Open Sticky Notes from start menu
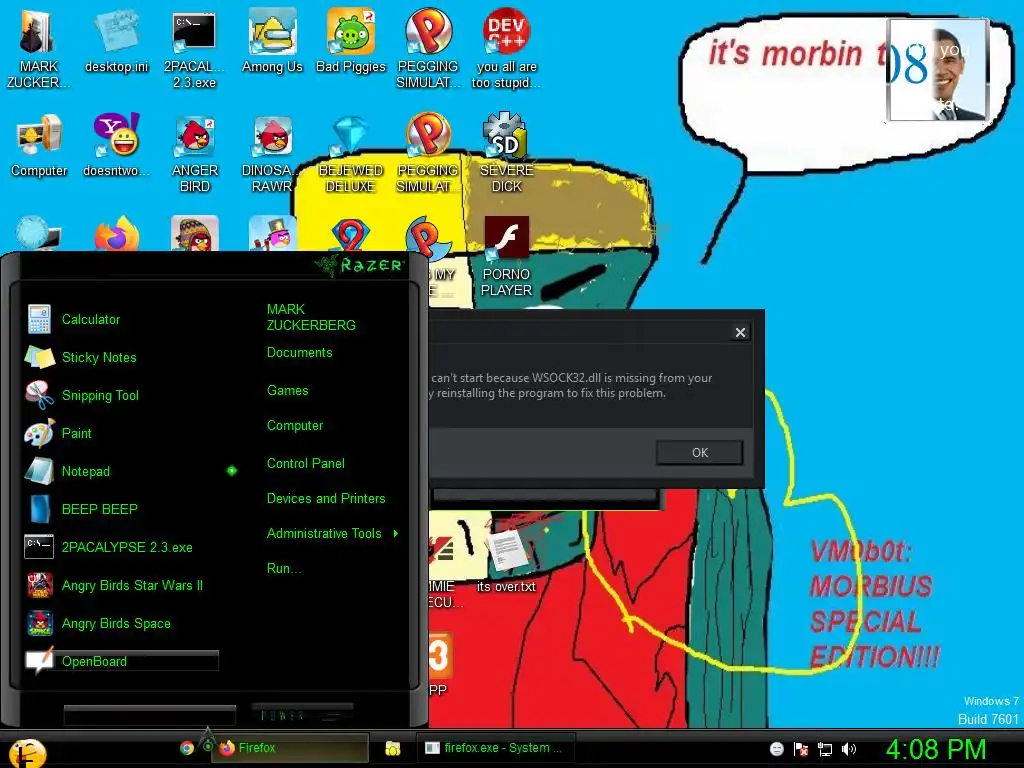The width and height of the screenshot is (1024, 768). [99, 357]
